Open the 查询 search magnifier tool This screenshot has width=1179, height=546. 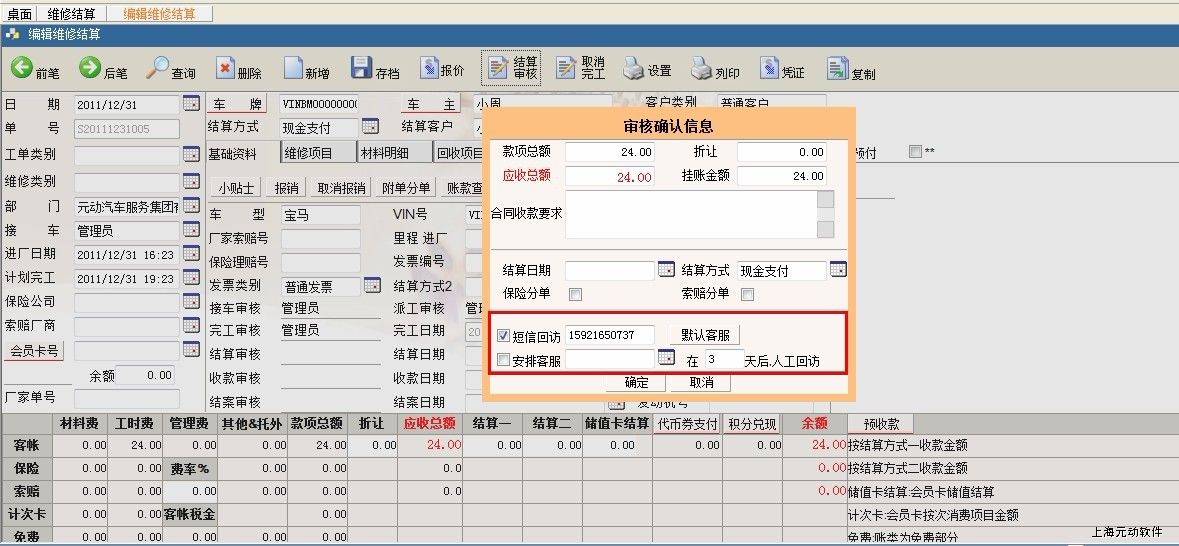pos(158,68)
